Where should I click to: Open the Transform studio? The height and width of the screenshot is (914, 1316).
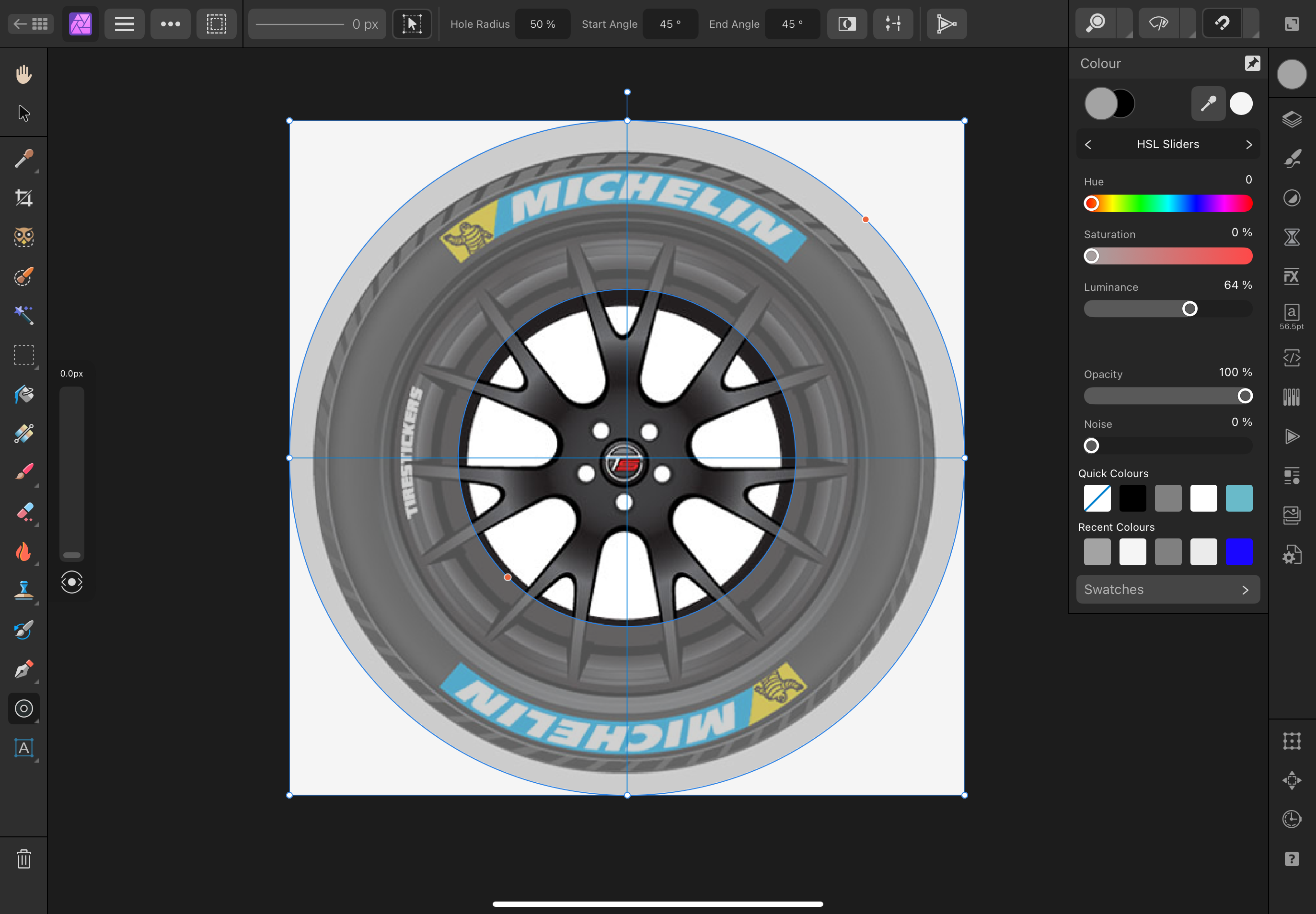pos(1292,741)
